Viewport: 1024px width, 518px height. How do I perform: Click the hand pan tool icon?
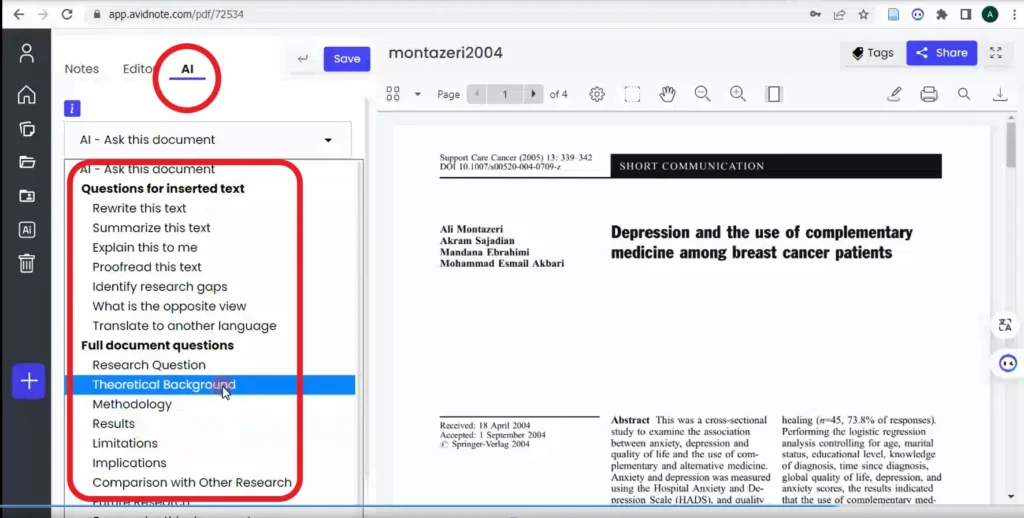[x=667, y=94]
